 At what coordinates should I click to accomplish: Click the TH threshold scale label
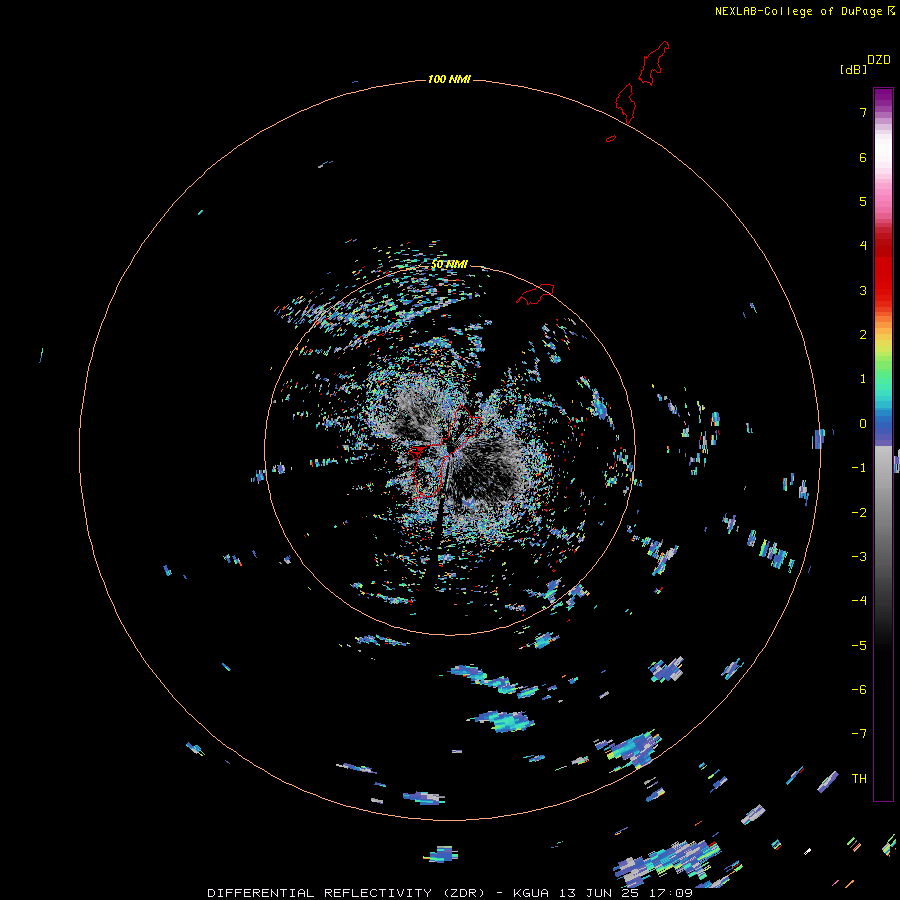[x=859, y=779]
